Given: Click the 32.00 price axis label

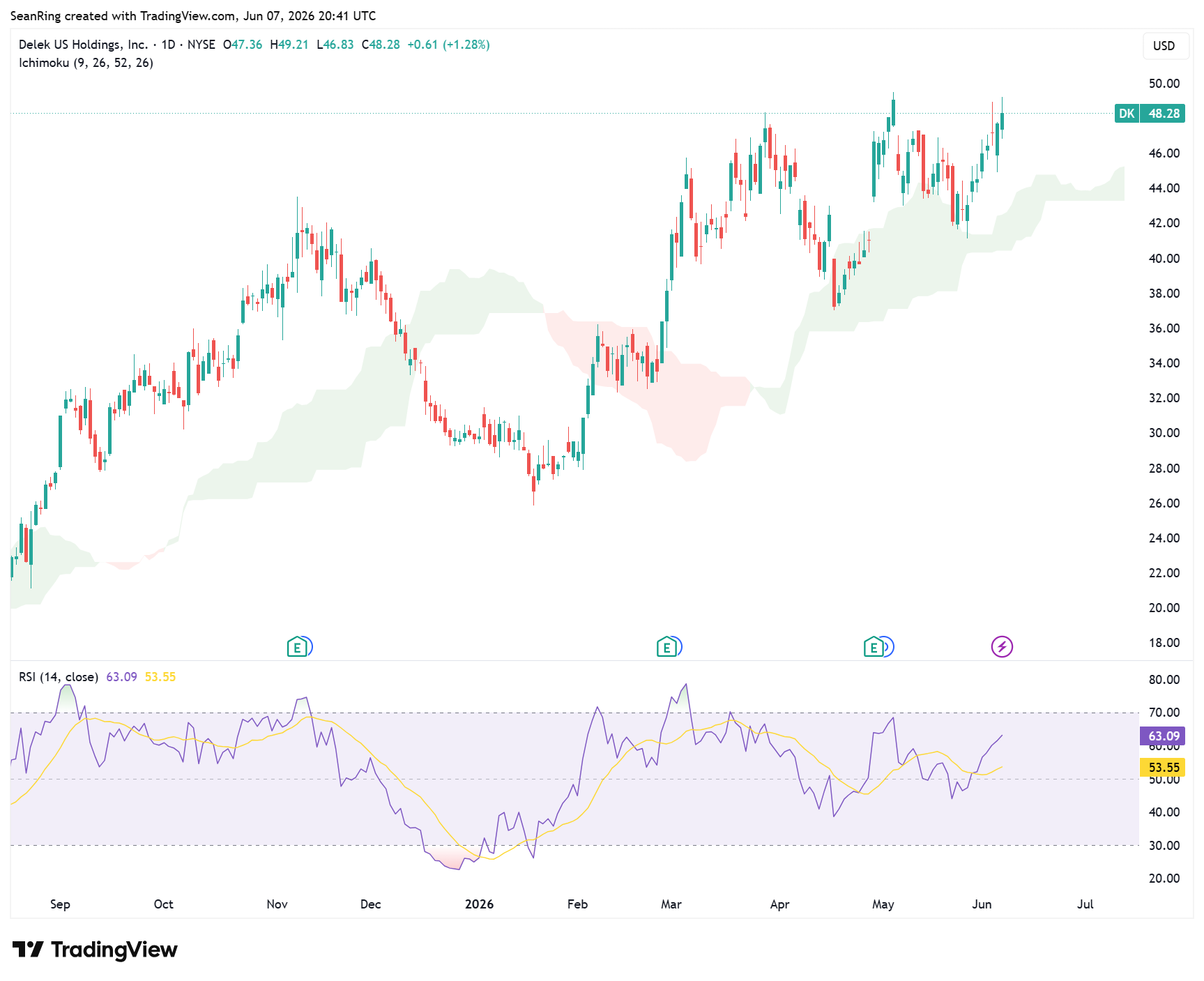Looking at the screenshot, I should [1164, 398].
